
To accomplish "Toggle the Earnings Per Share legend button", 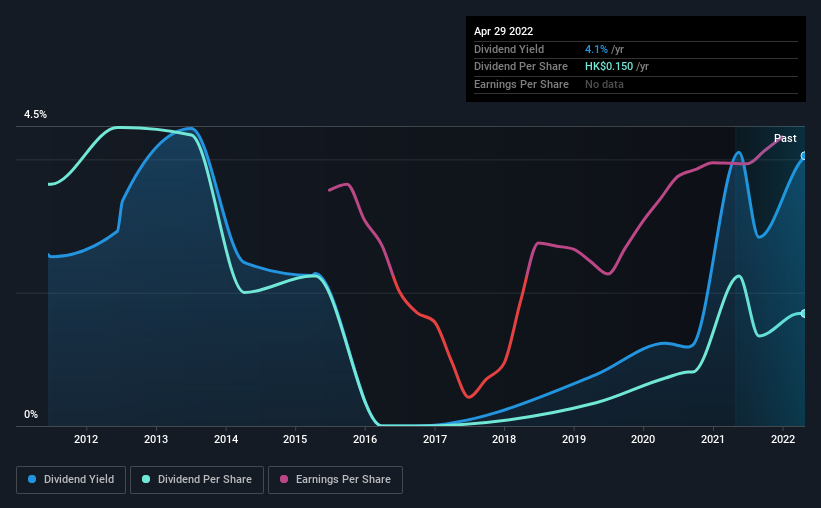I will point(335,480).
